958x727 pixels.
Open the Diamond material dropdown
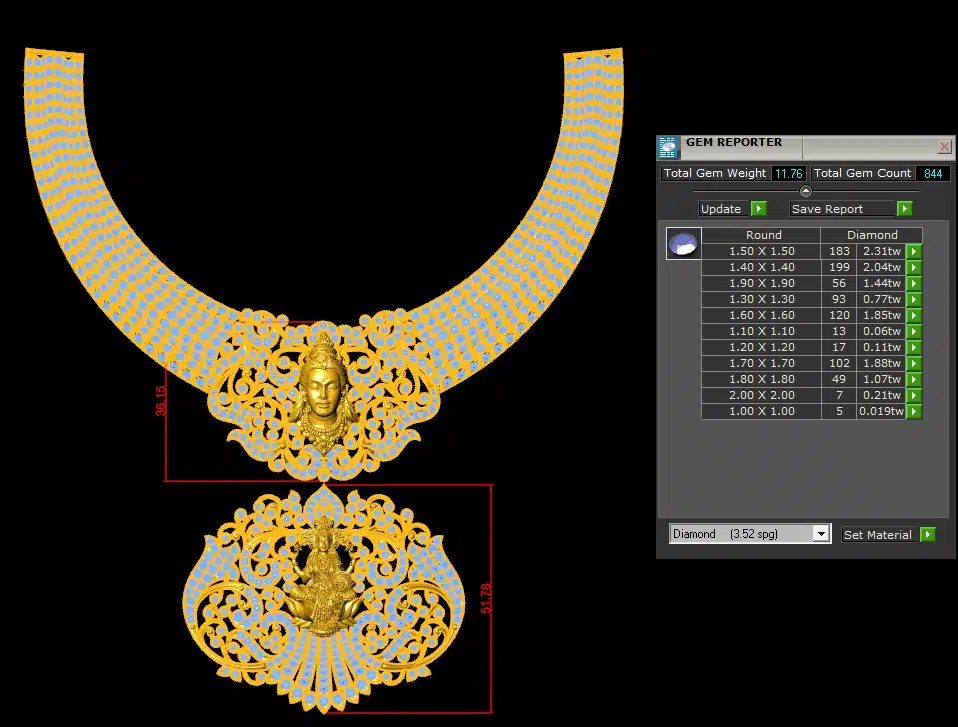[821, 534]
